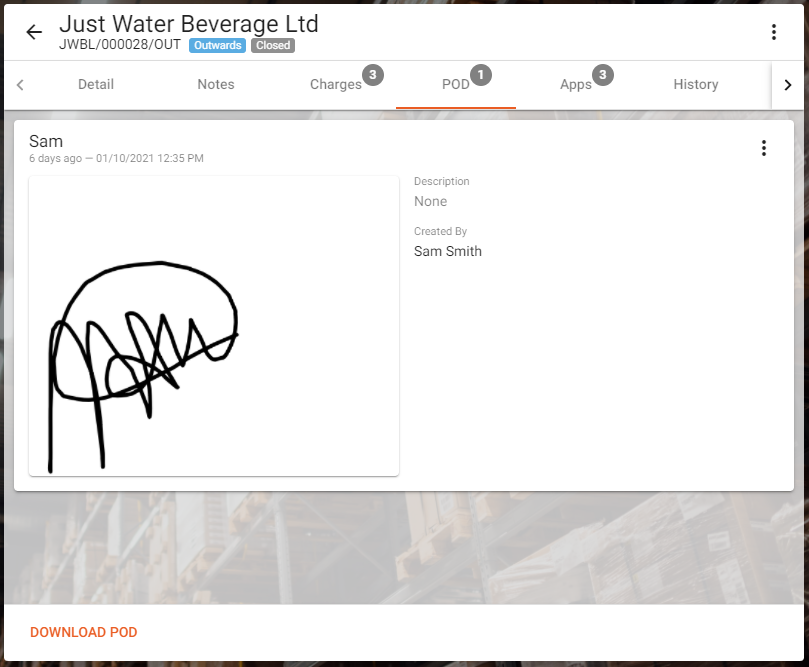Screen dimensions: 809x667
Task: Click the Closed status badge
Action: (x=273, y=45)
